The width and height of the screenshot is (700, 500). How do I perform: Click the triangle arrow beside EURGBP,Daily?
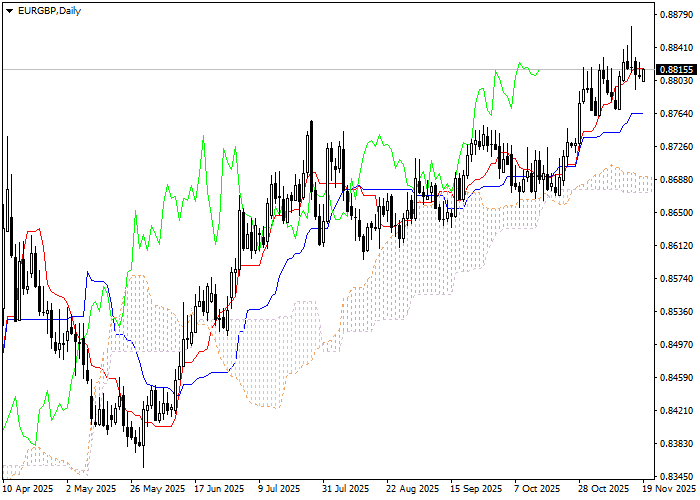(9, 10)
